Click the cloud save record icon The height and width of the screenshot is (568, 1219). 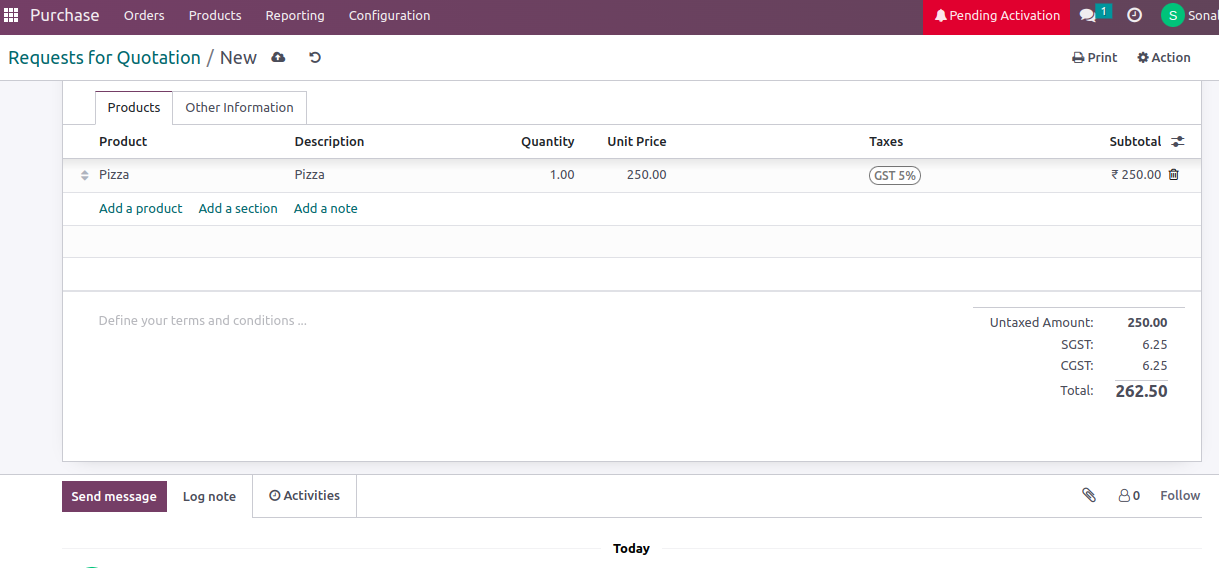[278, 58]
